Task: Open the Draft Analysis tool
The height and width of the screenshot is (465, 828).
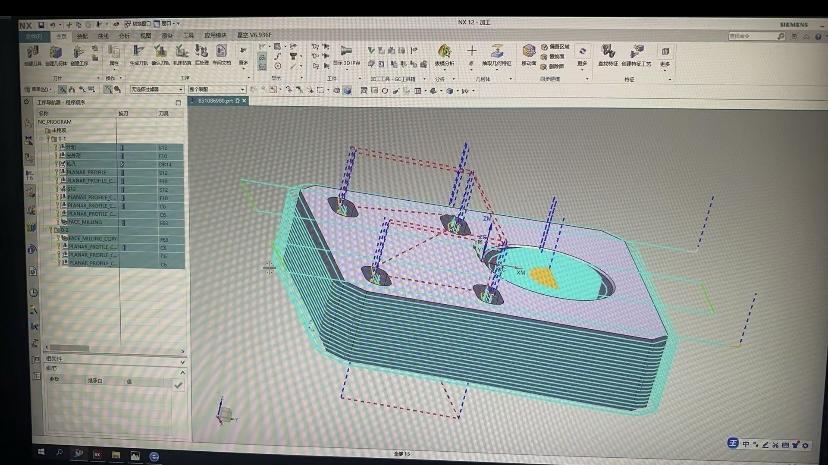Action: tap(443, 53)
